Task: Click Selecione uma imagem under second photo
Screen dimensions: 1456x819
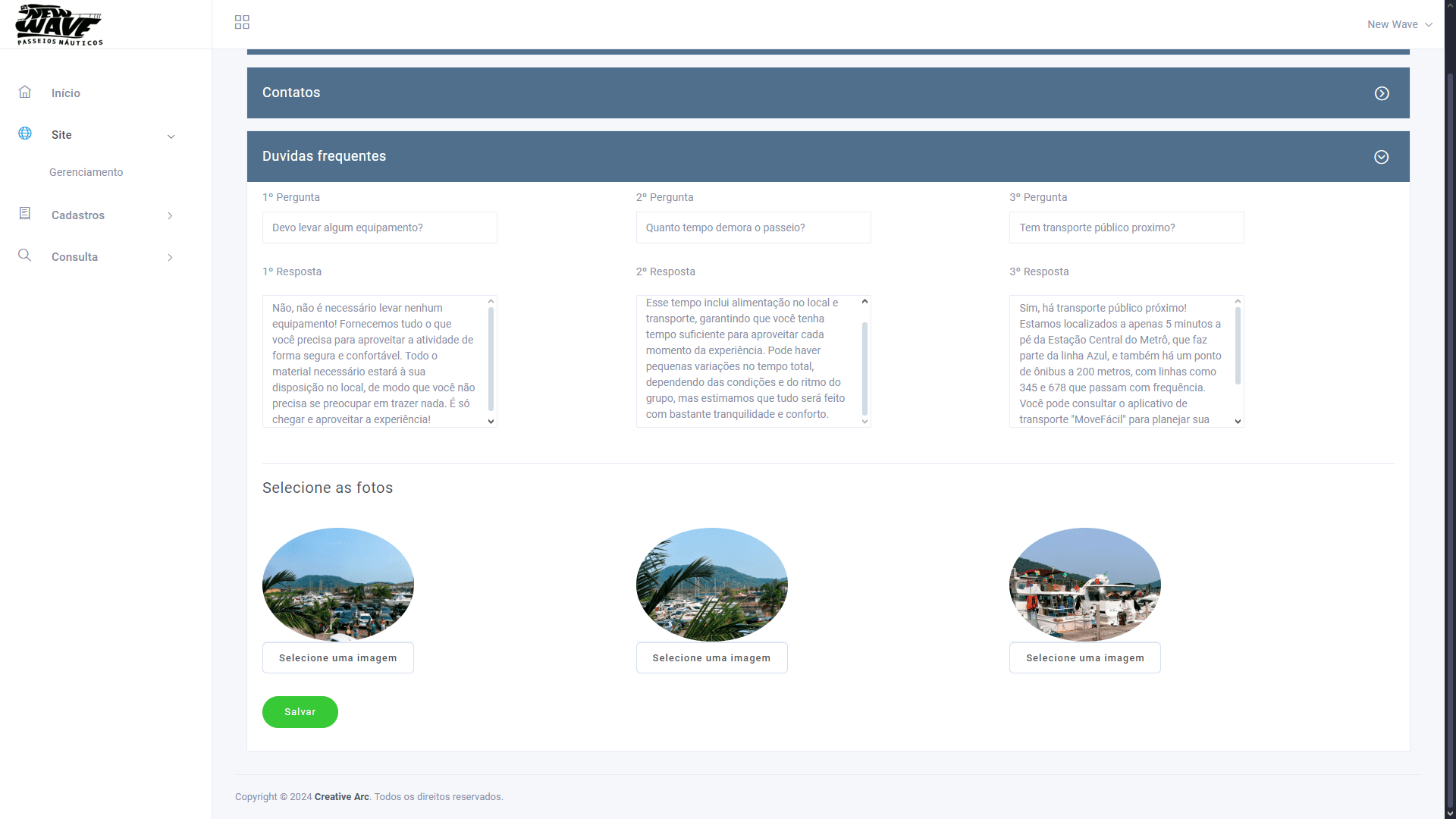Action: tap(712, 658)
